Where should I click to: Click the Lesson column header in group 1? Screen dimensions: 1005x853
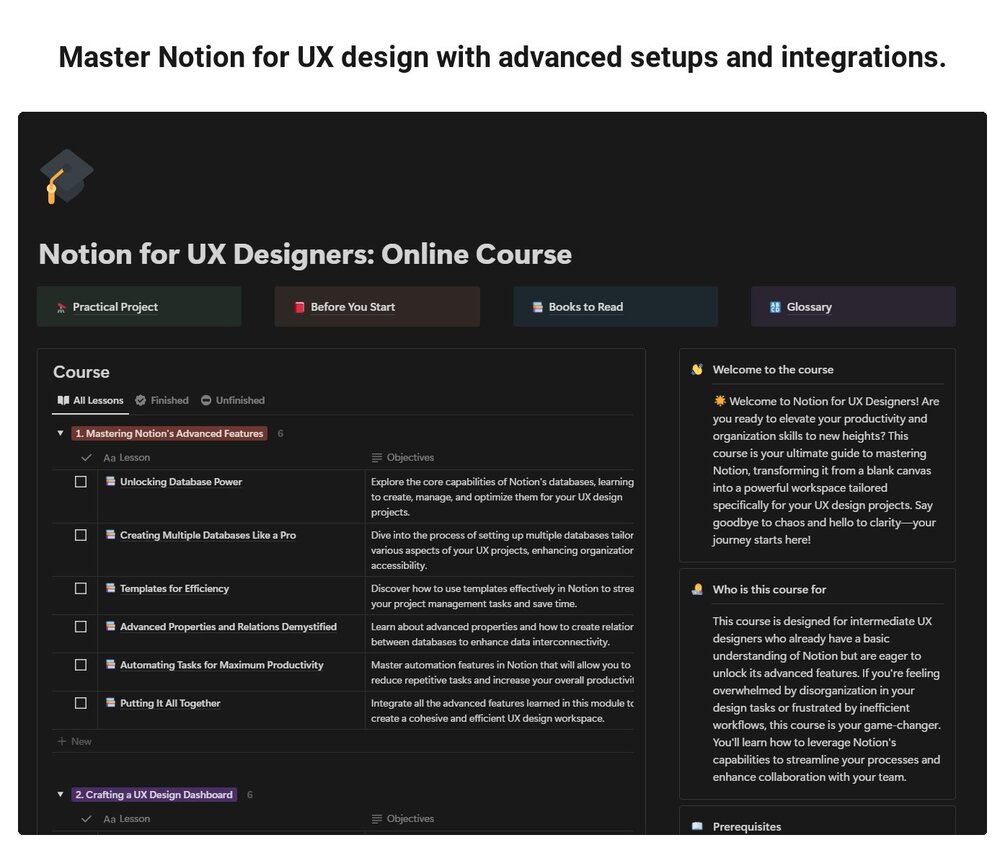pyautogui.click(x=127, y=458)
